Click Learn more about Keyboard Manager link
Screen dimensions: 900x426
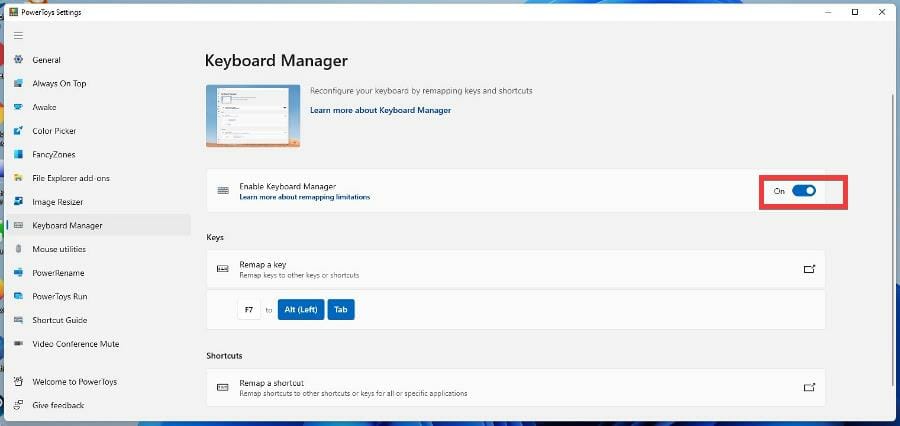[x=380, y=110]
